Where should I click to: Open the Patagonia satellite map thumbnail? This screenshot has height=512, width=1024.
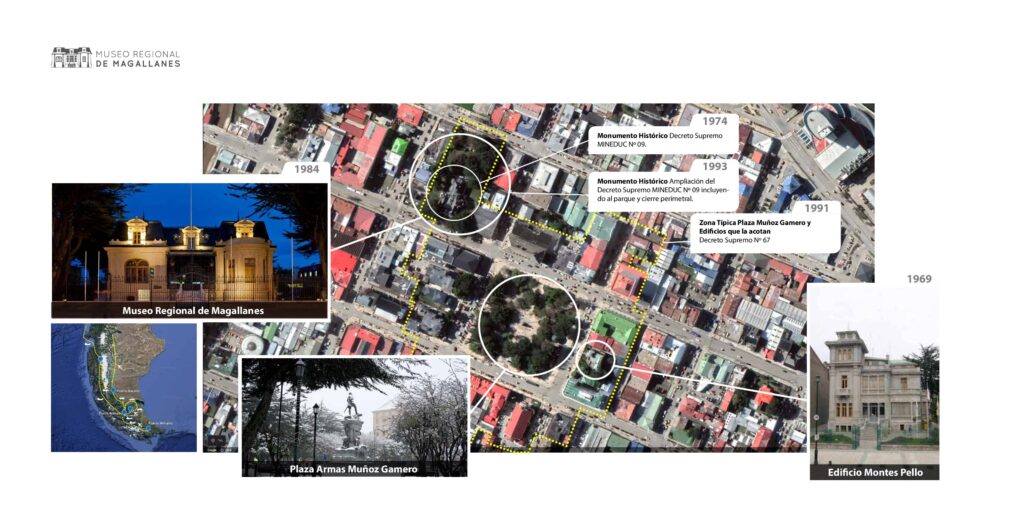pyautogui.click(x=124, y=387)
